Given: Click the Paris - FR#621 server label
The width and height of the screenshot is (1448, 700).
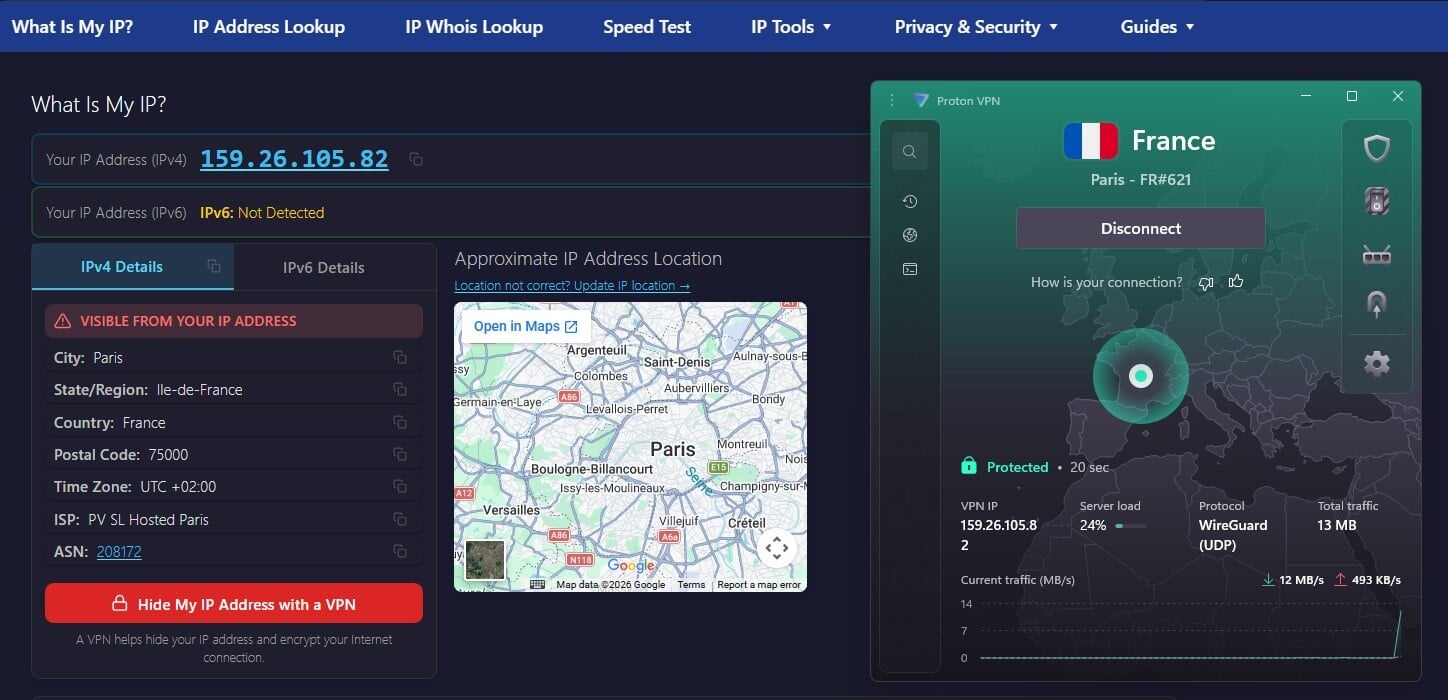Looking at the screenshot, I should (1140, 180).
